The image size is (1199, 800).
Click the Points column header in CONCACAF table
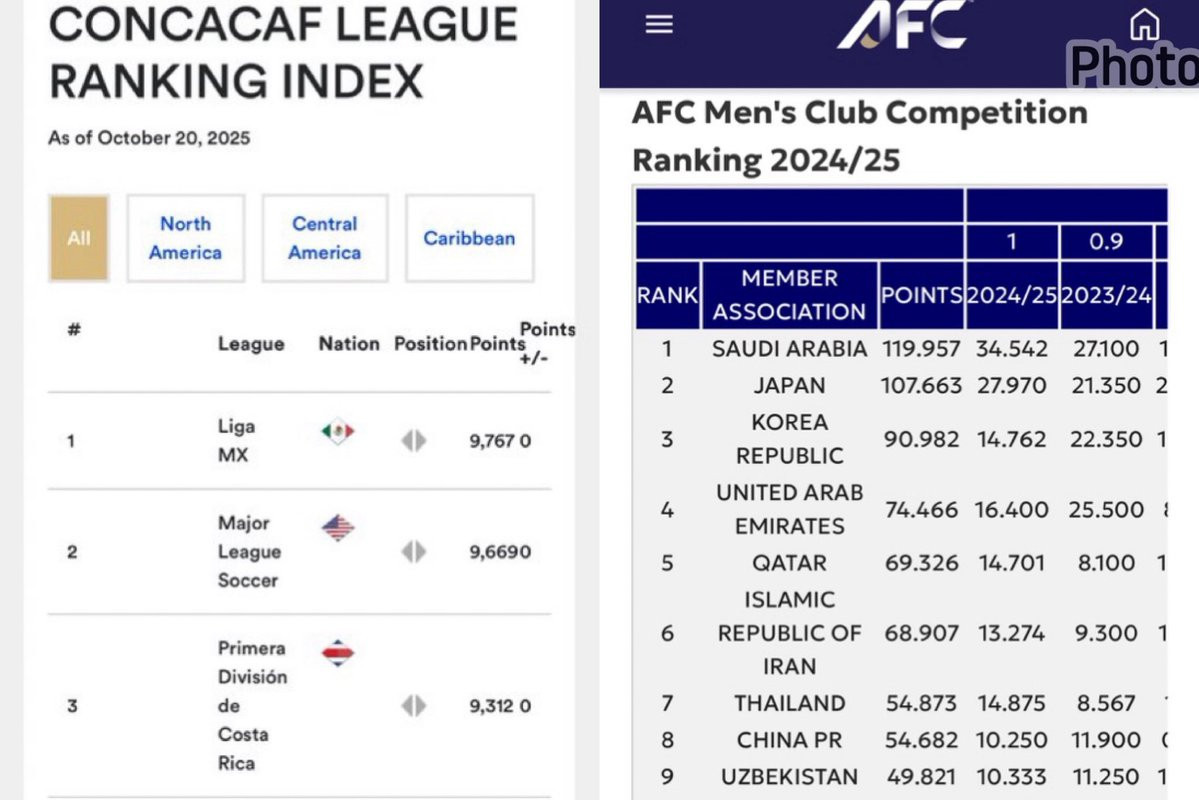point(497,344)
